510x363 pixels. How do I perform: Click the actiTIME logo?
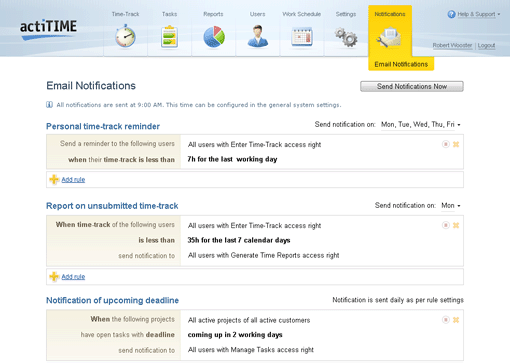[48, 29]
